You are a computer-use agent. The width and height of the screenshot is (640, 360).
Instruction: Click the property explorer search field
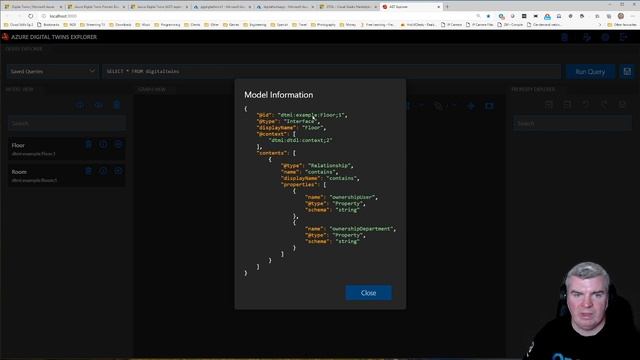pyautogui.click(x=573, y=123)
